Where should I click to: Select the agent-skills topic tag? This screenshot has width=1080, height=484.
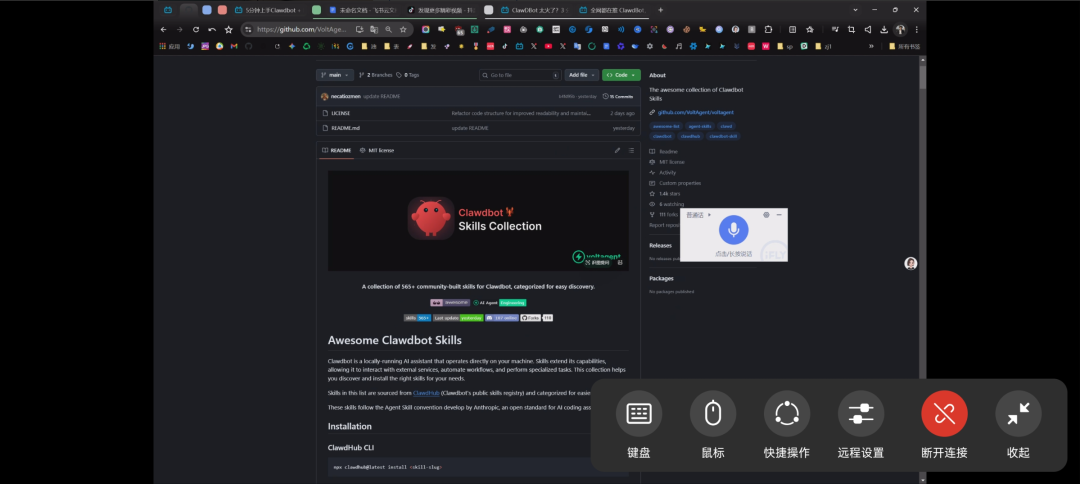coord(700,127)
